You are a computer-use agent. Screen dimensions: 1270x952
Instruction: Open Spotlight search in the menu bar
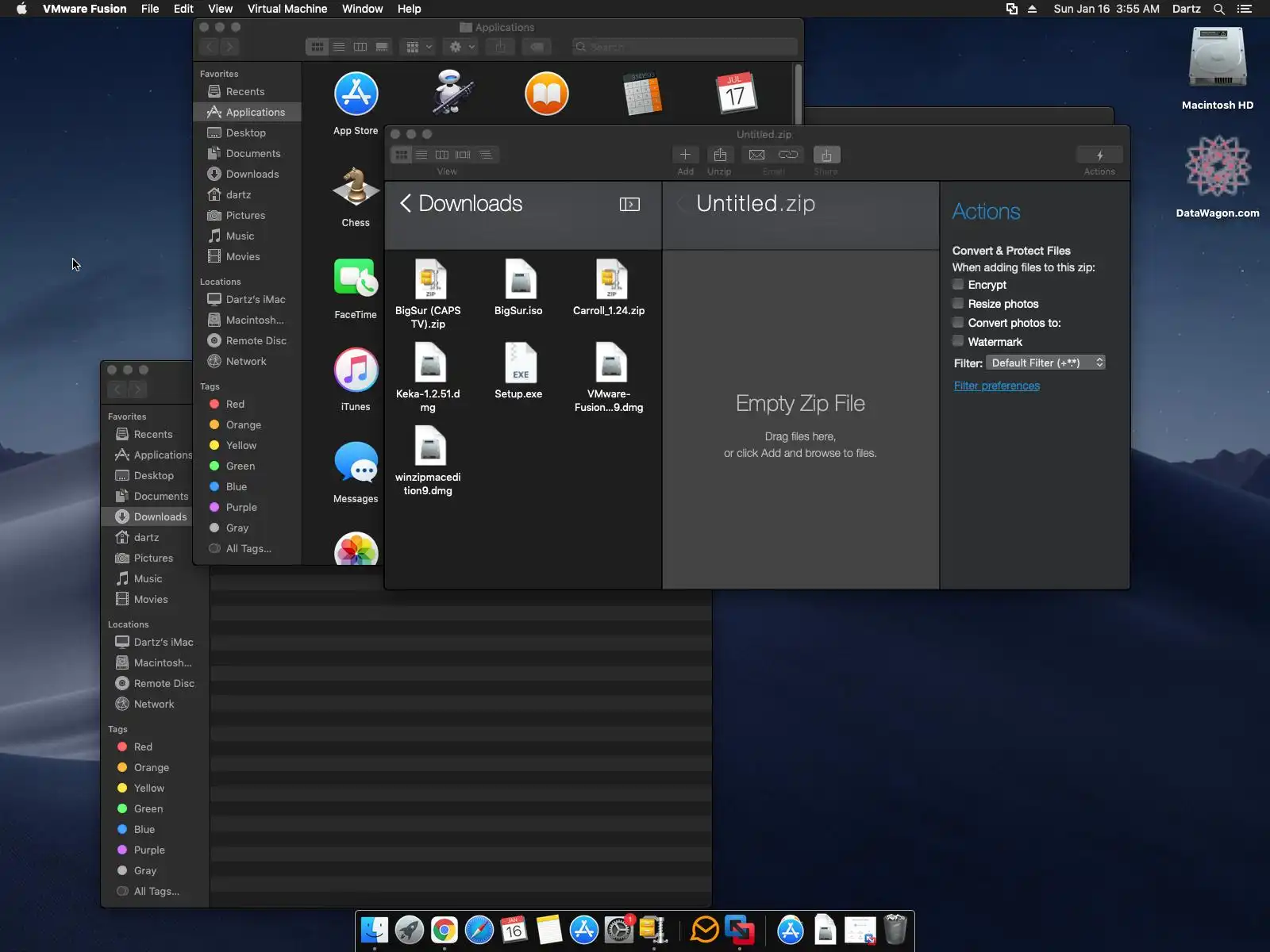tap(1219, 9)
